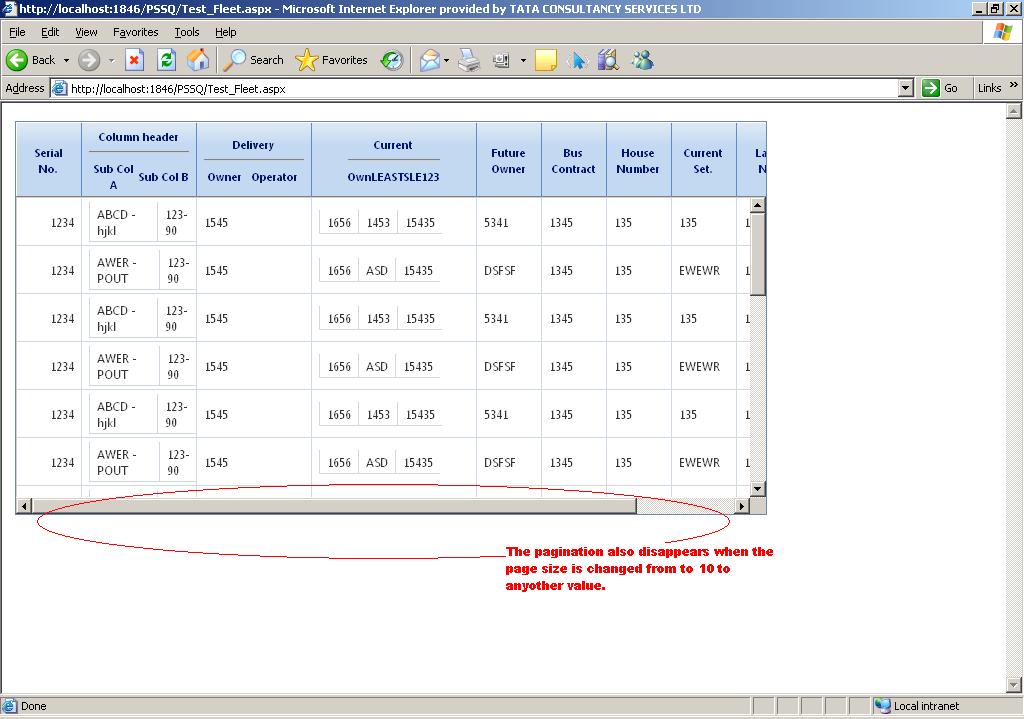Click the yellow note Discuss icon
Screen dimensions: 1024x719
(x=545, y=60)
